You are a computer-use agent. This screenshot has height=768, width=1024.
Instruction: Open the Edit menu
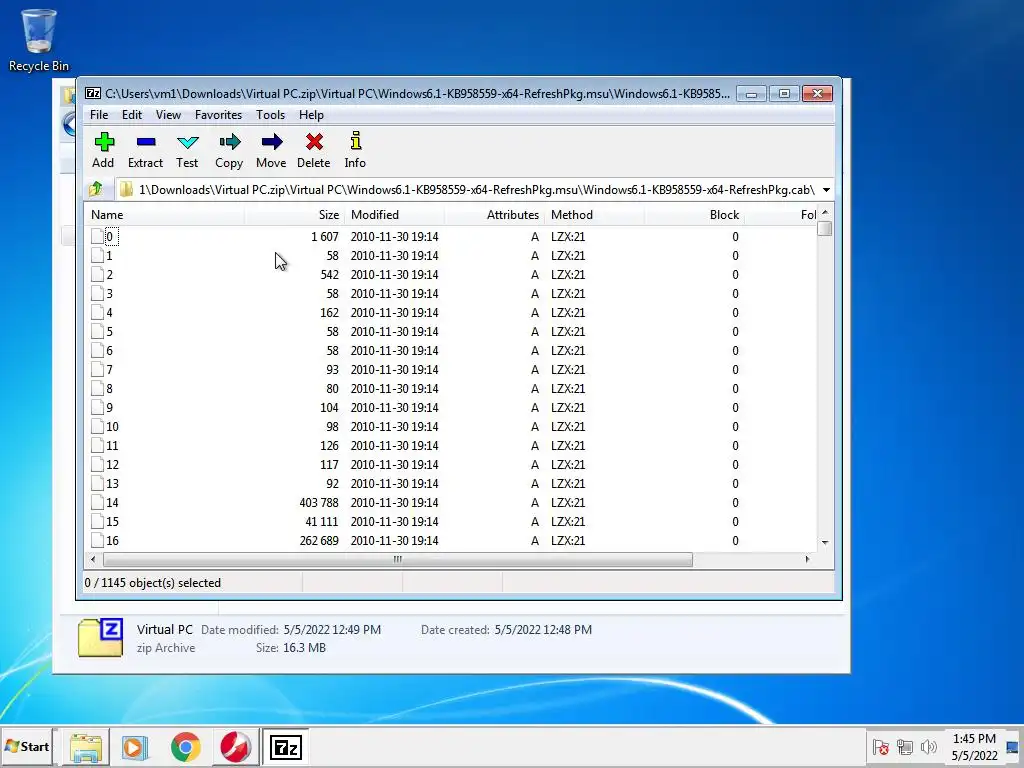tap(132, 115)
